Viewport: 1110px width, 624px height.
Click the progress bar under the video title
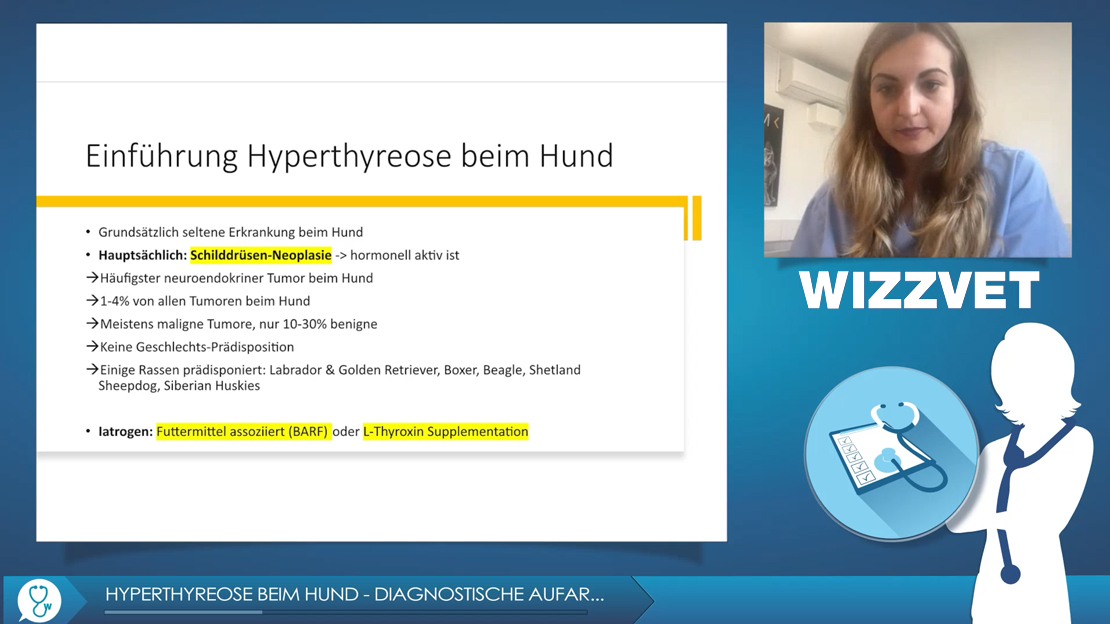tap(345, 612)
